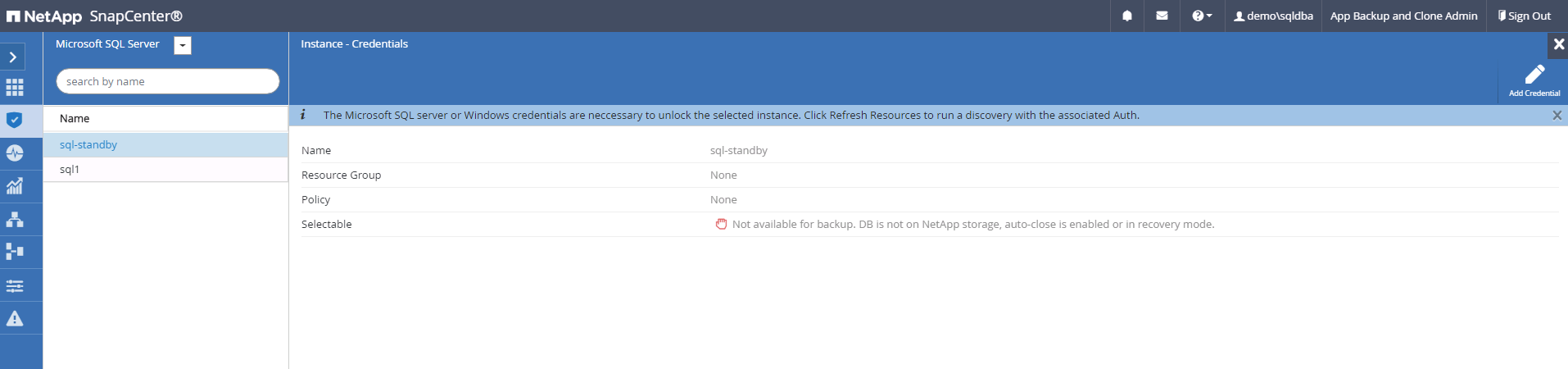Viewport: 1568px width, 369px height.
Task: Click the search by name field
Action: point(167,81)
